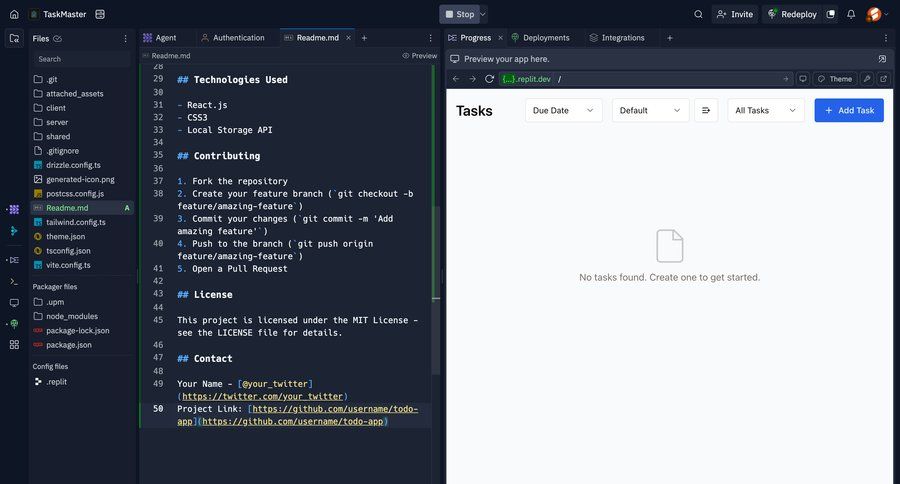Go back in the preview browser

pos(456,79)
